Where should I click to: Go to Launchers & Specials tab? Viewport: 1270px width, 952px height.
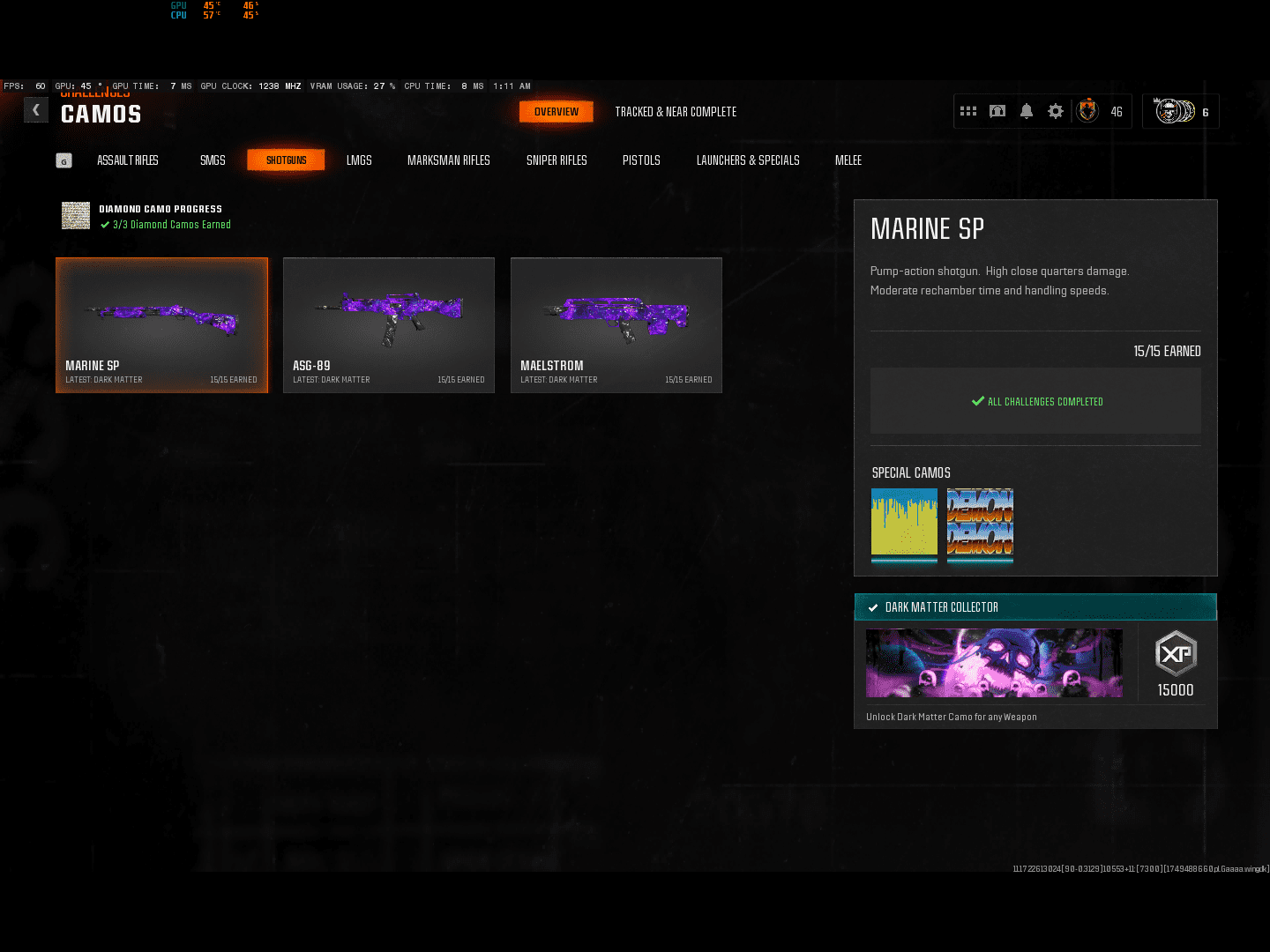(748, 160)
